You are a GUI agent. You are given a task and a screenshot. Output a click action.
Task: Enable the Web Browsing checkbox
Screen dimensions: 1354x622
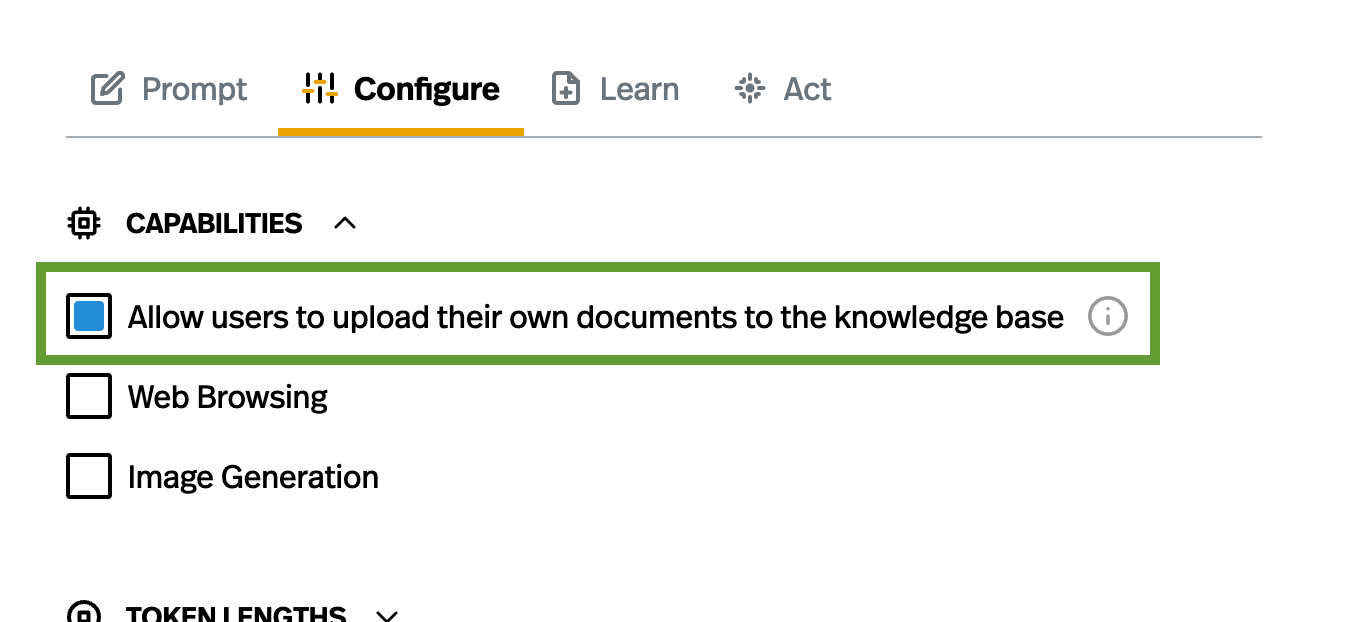pos(89,397)
